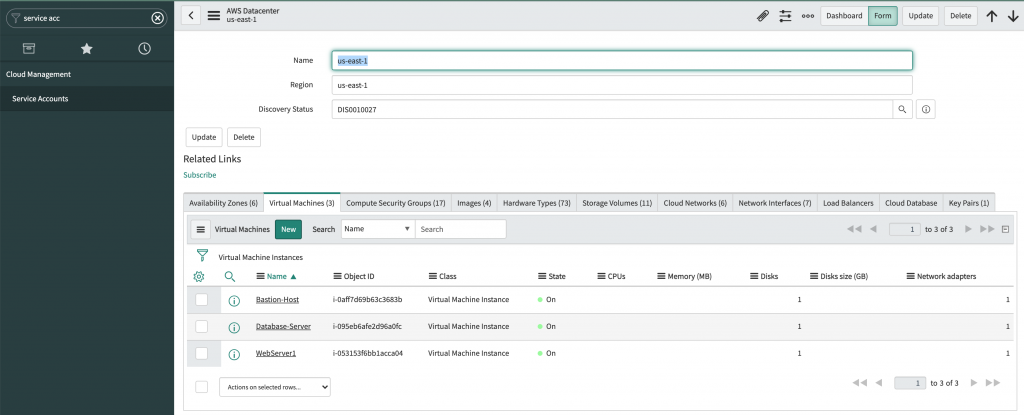Open Images (4) tab
Screen dimensions: 1024x415
[x=474, y=203]
